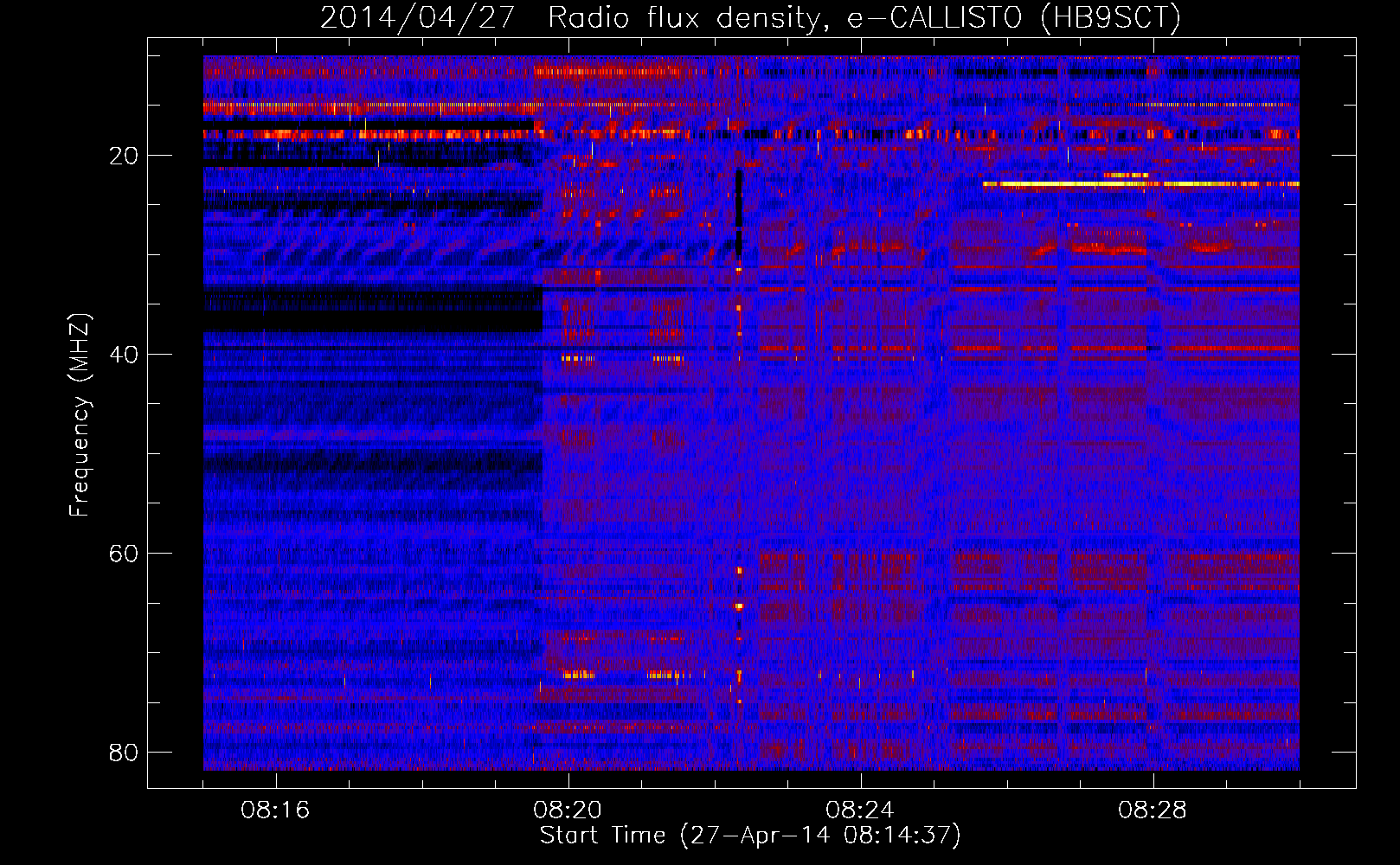Click the 60 MHz frequency tick label
1400x865 pixels.
coord(124,554)
